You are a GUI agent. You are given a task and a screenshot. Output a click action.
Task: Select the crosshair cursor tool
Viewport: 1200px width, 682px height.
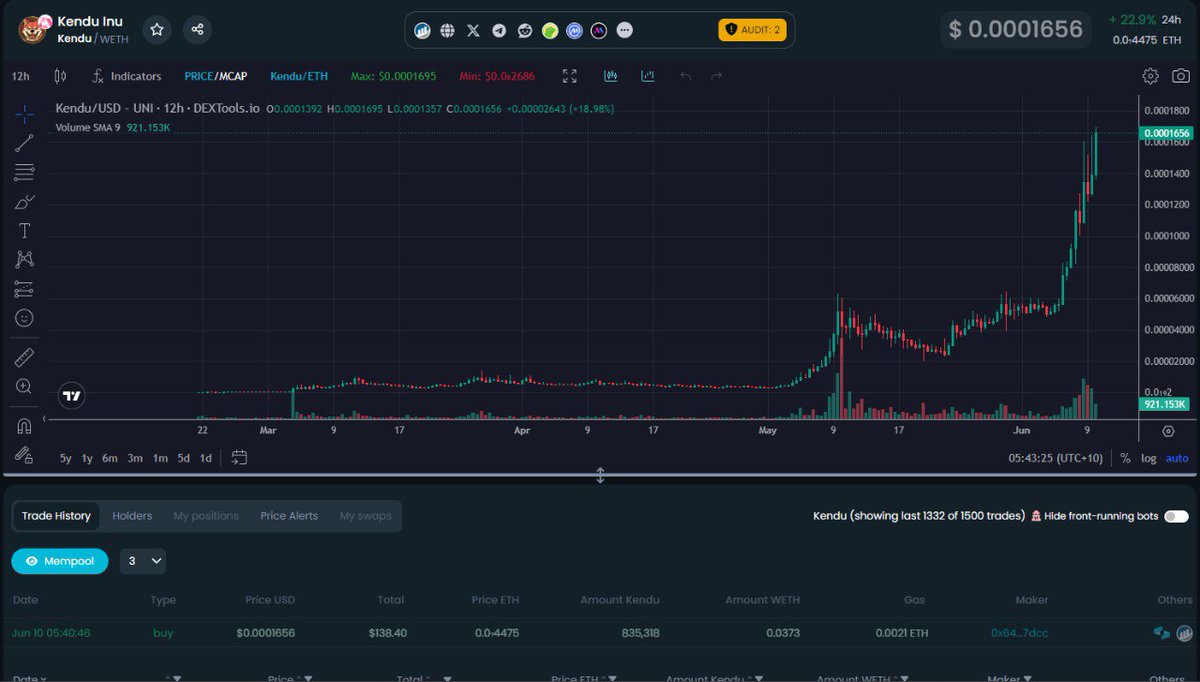pos(24,114)
